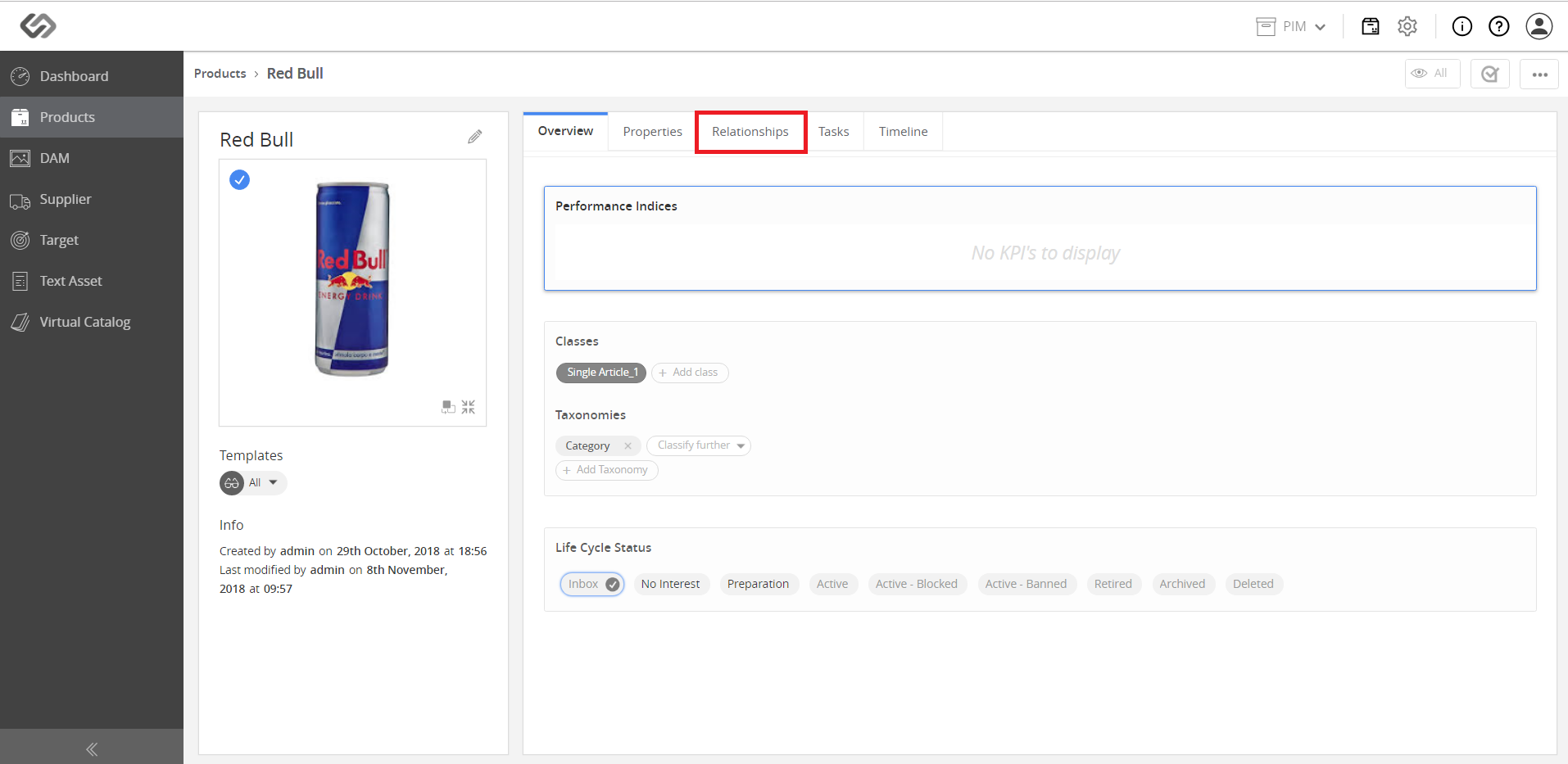Set status to No Interest
This screenshot has height=764, width=1568.
point(670,584)
